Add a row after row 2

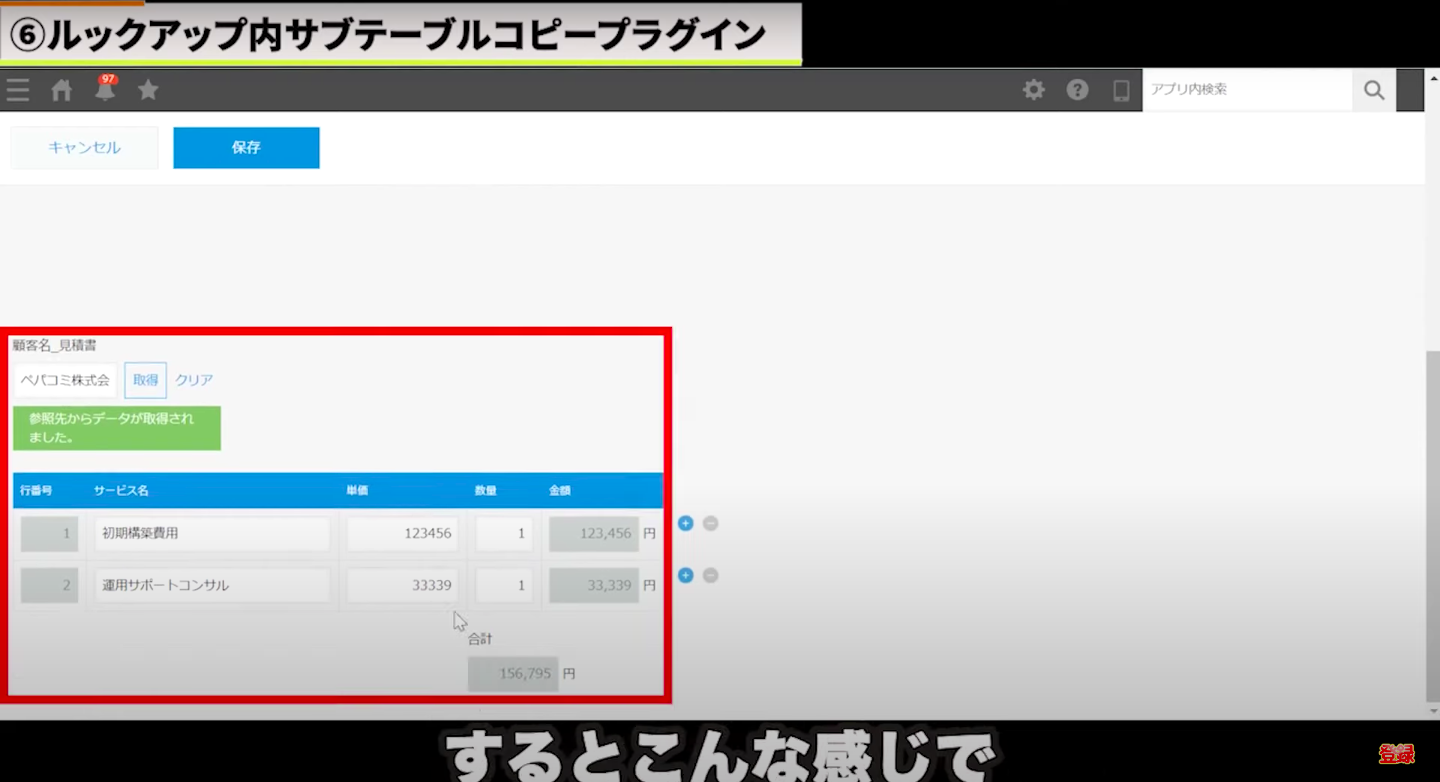click(x=685, y=575)
